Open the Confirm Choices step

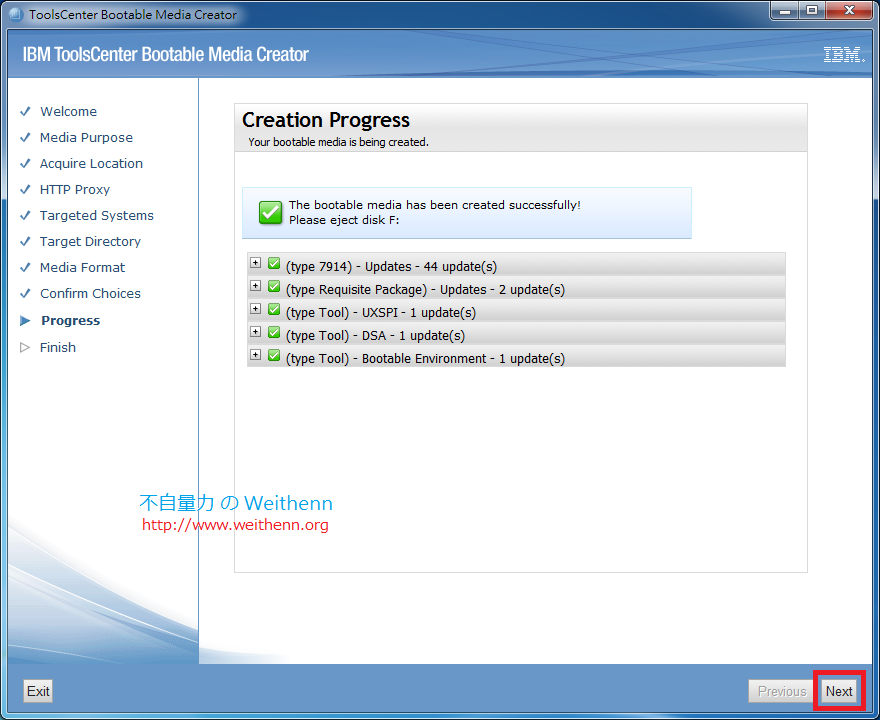point(90,293)
